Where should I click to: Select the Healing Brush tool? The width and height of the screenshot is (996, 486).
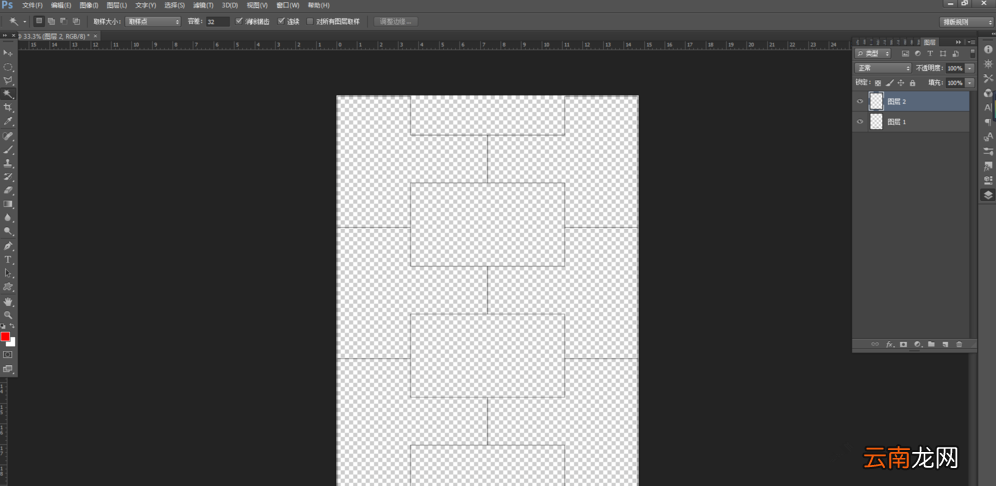[8, 136]
